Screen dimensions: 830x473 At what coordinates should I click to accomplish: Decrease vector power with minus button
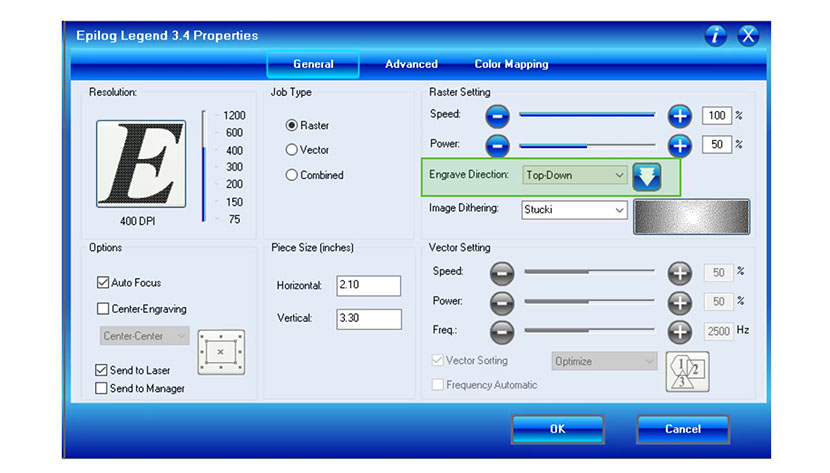[x=501, y=303]
